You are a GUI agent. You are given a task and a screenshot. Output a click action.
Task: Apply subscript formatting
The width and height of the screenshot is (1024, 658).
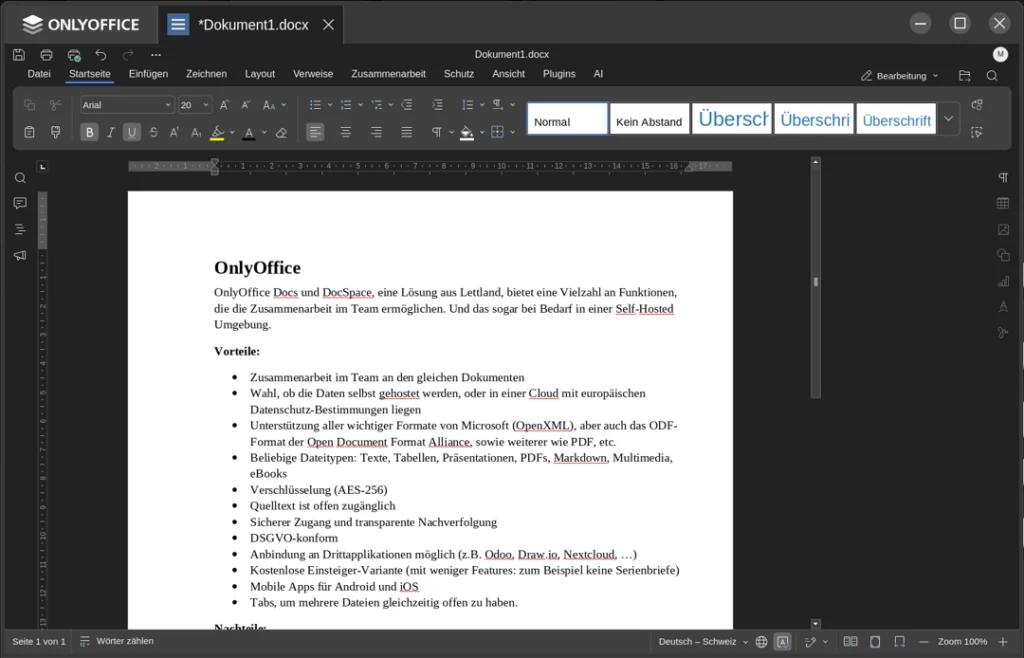click(196, 133)
